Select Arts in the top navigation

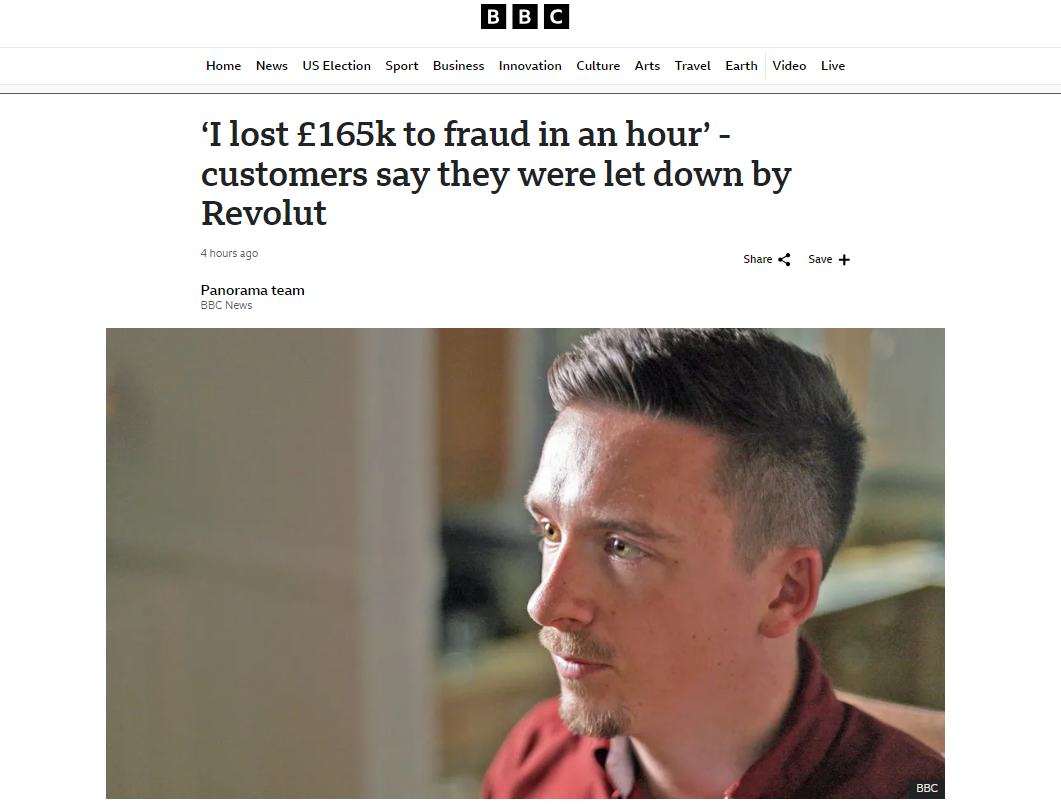647,66
